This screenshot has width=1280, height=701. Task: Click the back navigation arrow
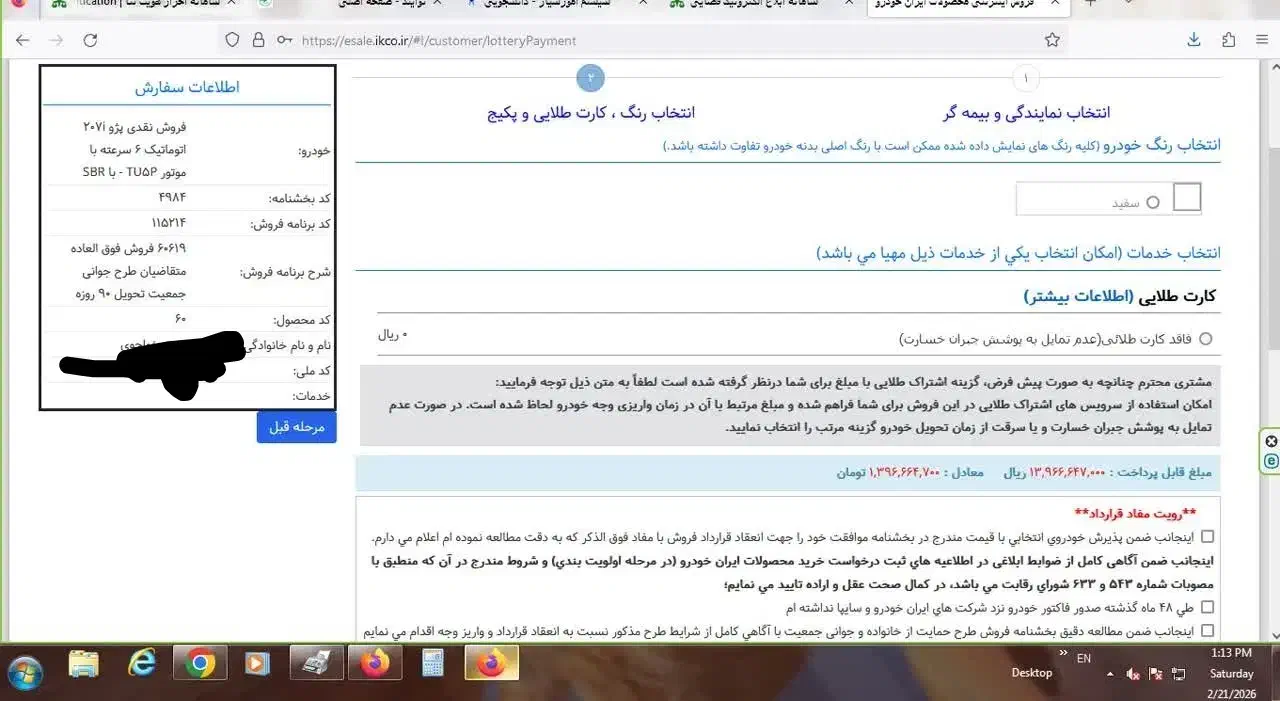[23, 40]
